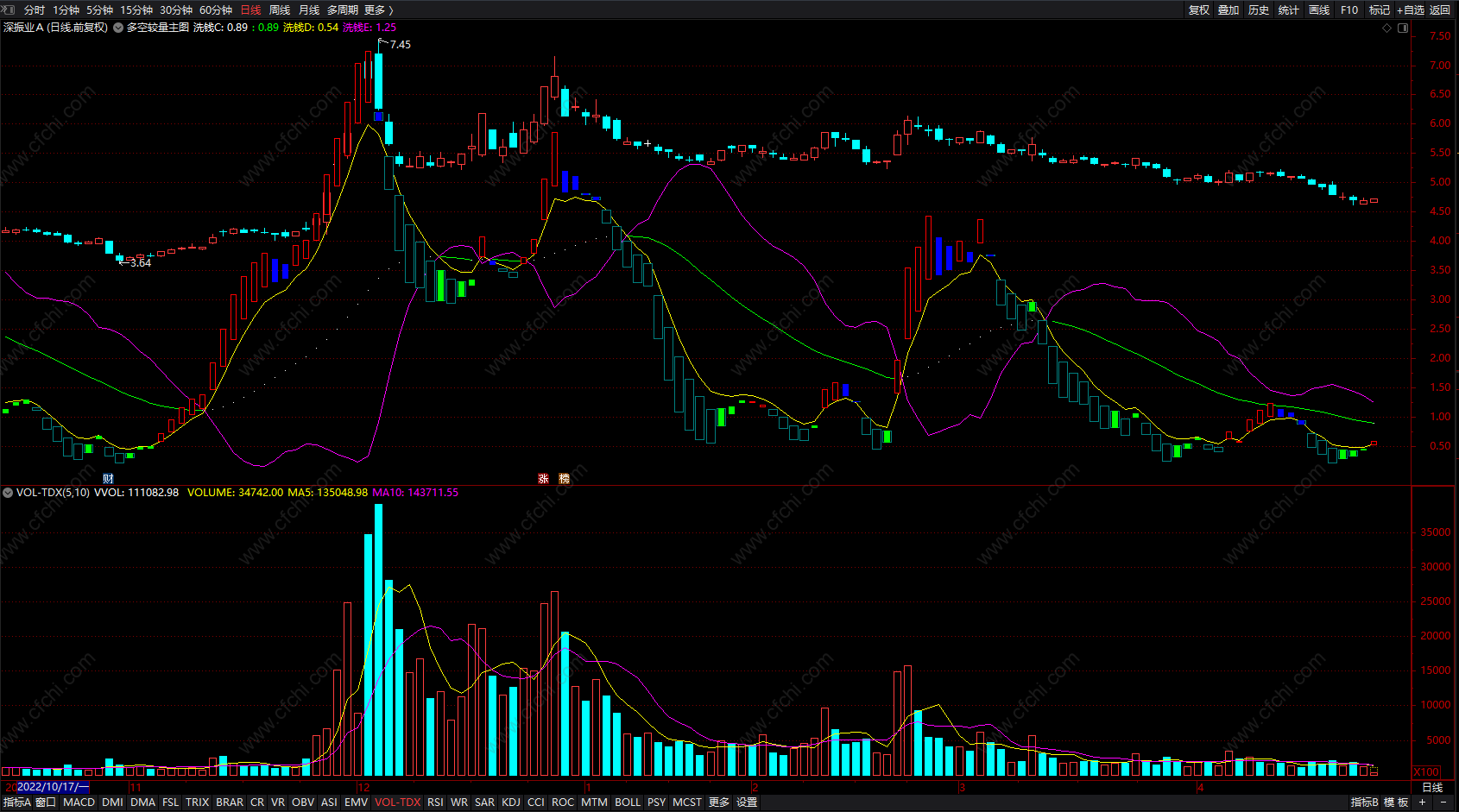Select the OBV indicator
Screen dimensions: 1459x812
click(303, 803)
